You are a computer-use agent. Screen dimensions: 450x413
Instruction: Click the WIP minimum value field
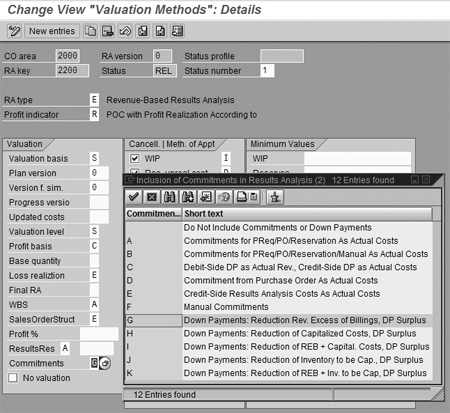click(x=357, y=158)
